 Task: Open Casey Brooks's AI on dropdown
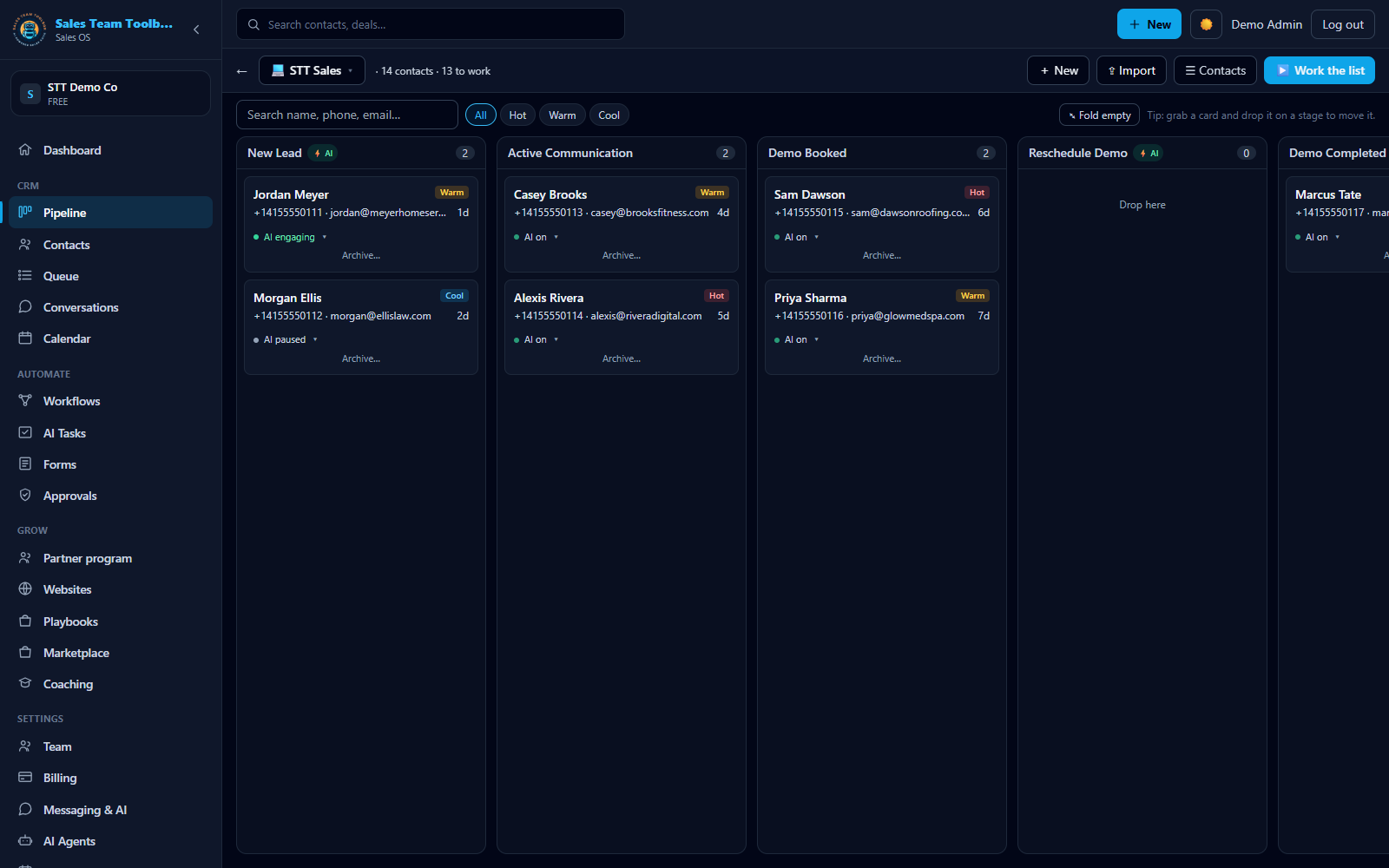point(537,237)
